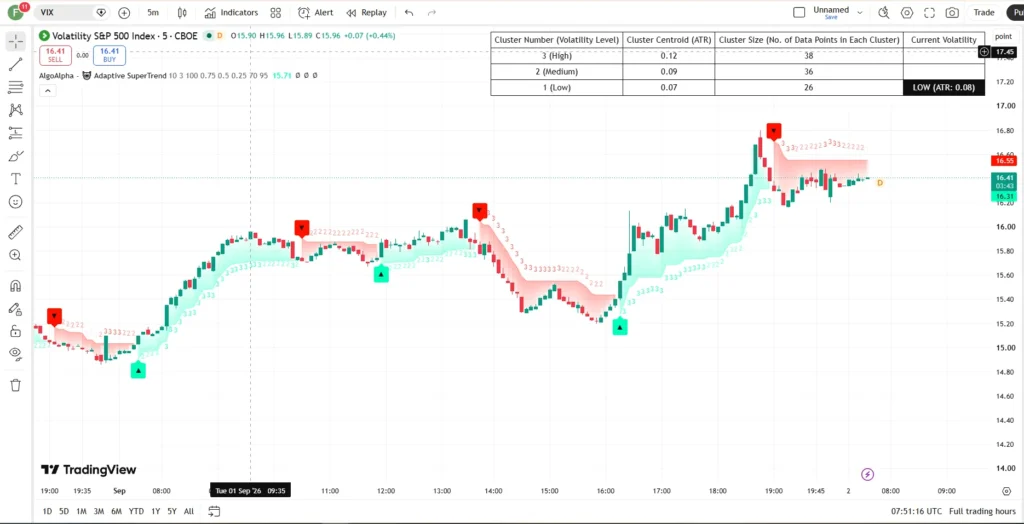Select the 5D time range

[63, 511]
